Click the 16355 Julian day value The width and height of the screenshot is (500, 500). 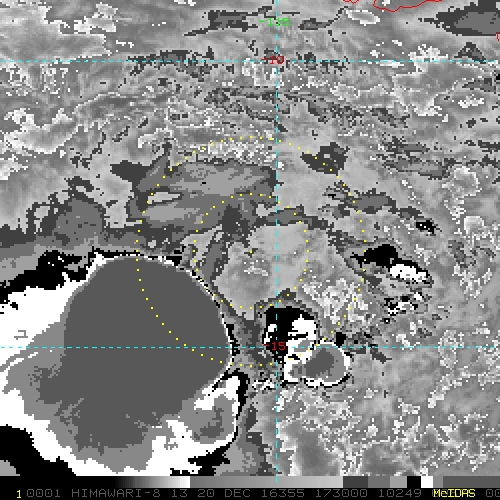coord(282,493)
